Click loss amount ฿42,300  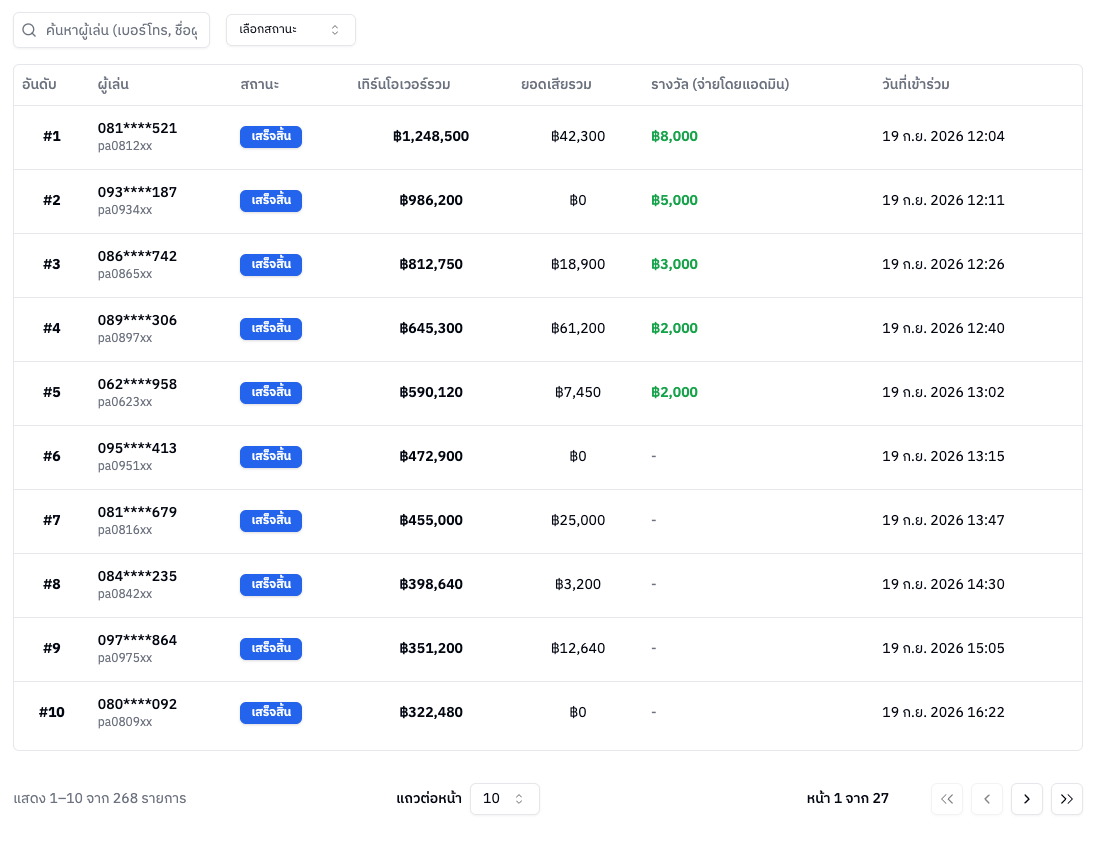point(578,136)
